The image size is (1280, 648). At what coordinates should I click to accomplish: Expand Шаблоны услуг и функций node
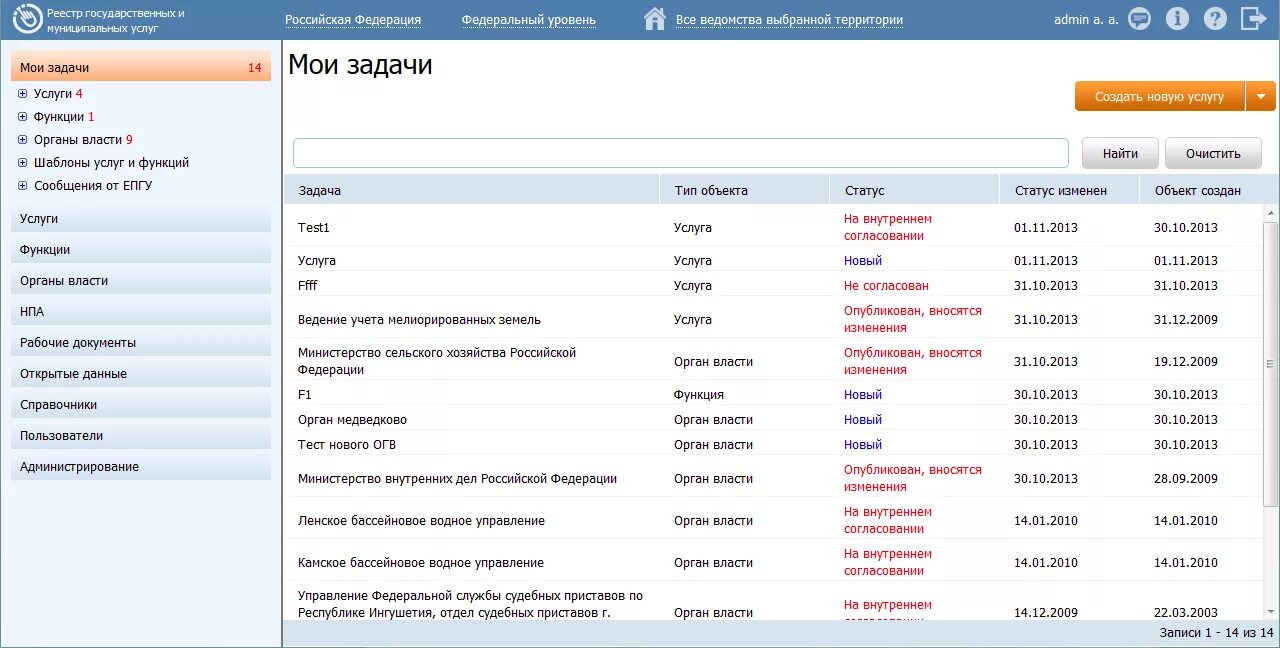23,163
